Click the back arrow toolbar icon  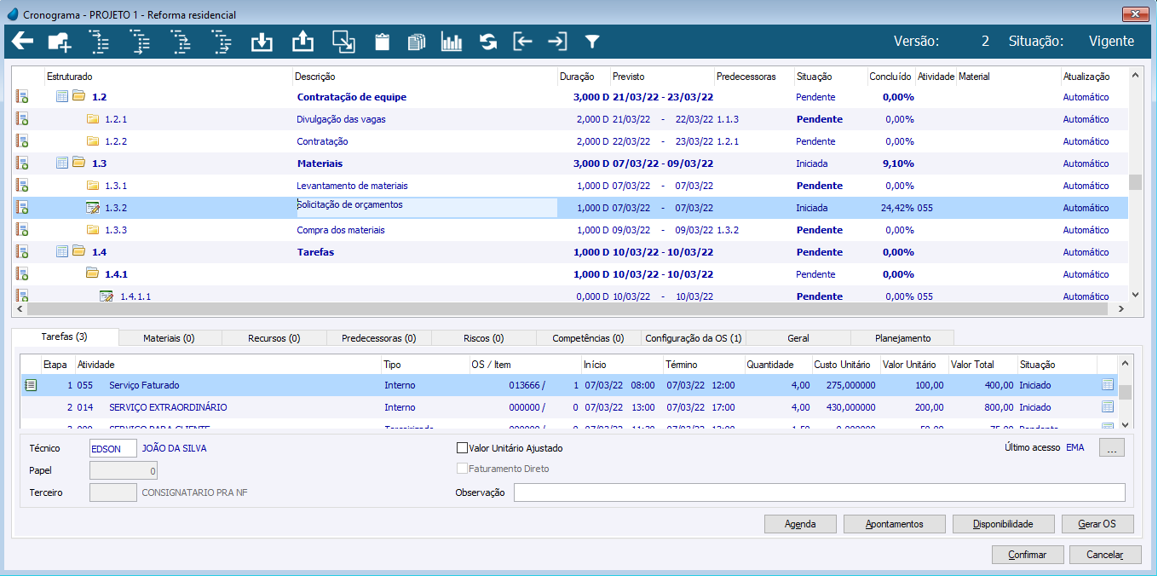[x=22, y=41]
